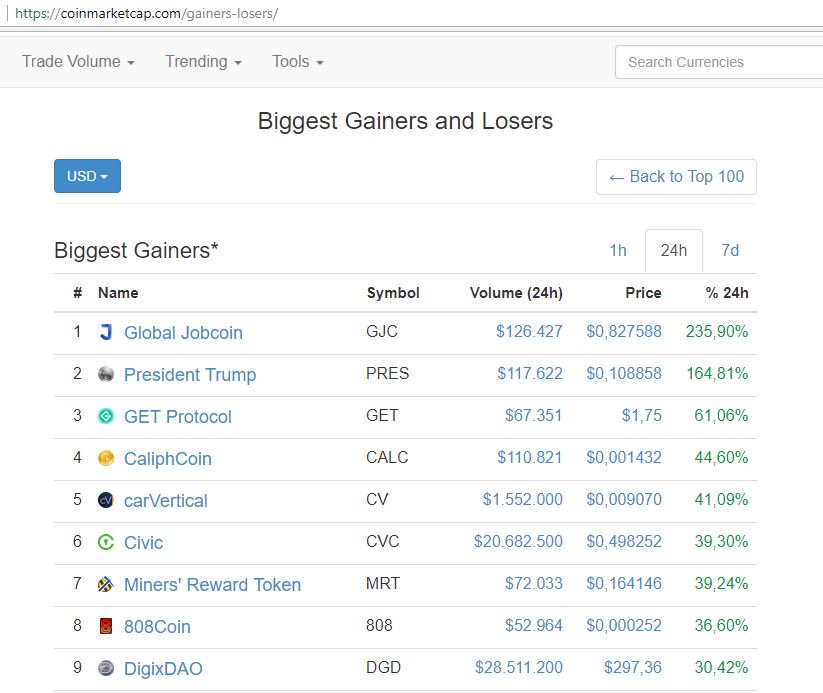Click the Volume (24h) column header
The width and height of the screenshot is (823, 693).
click(x=516, y=293)
